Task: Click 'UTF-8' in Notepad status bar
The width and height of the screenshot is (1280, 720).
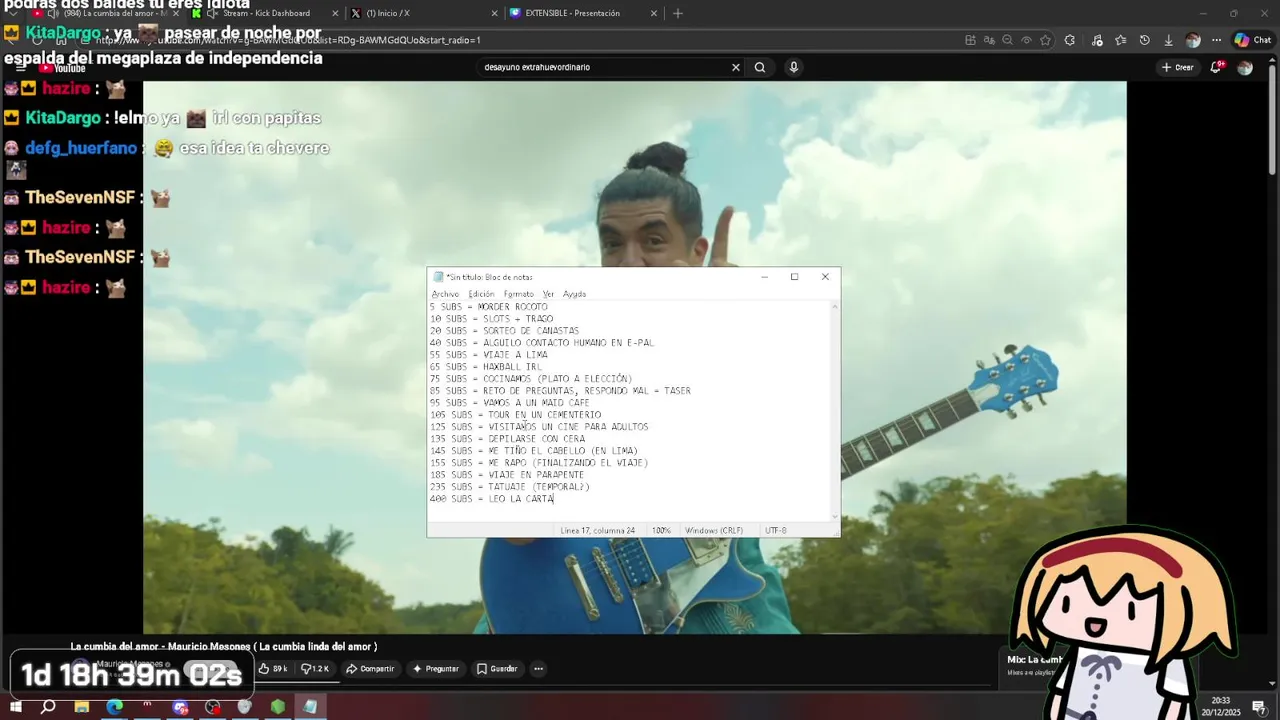Action: pyautogui.click(x=776, y=530)
